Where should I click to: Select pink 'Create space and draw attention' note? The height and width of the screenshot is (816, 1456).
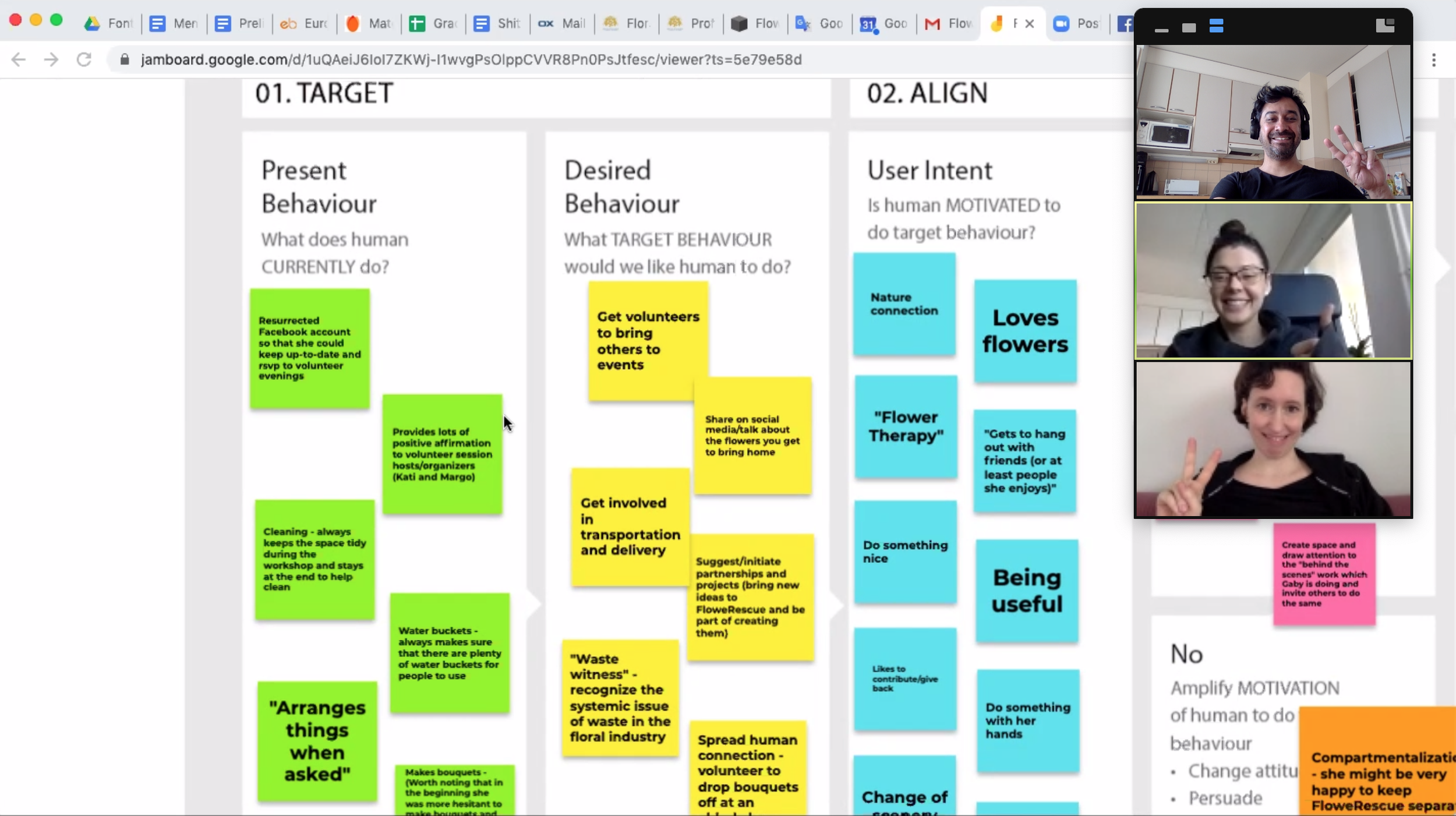pyautogui.click(x=1324, y=575)
